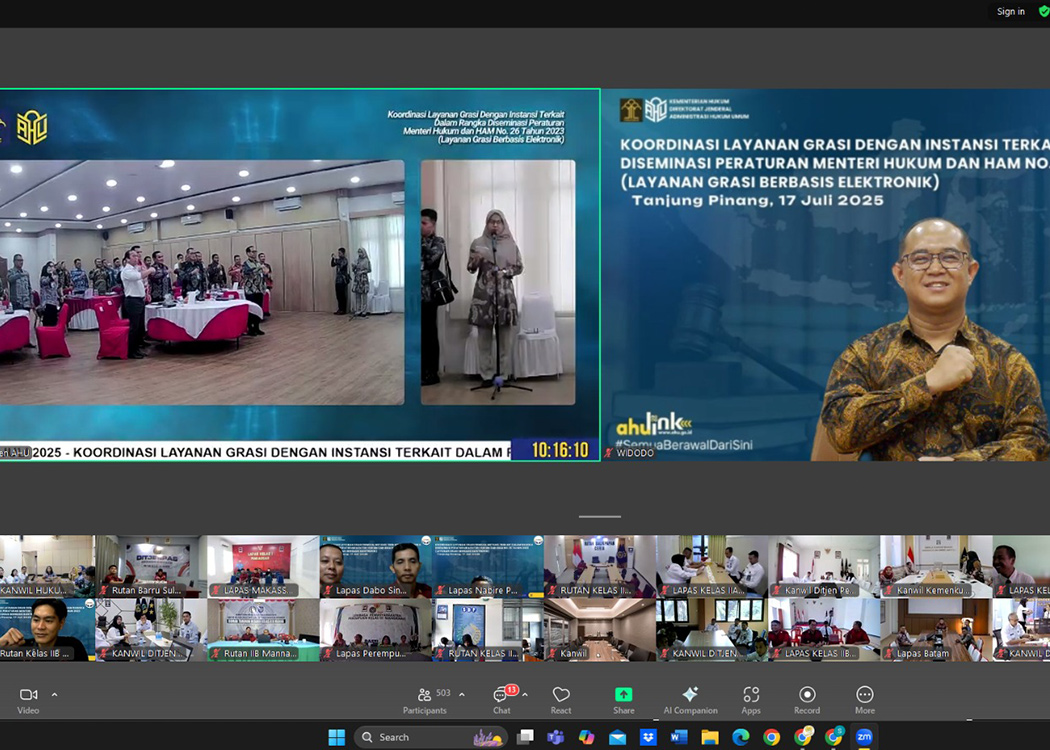
Task: Select the Lapas Batam participant thumbnail
Action: (x=936, y=630)
